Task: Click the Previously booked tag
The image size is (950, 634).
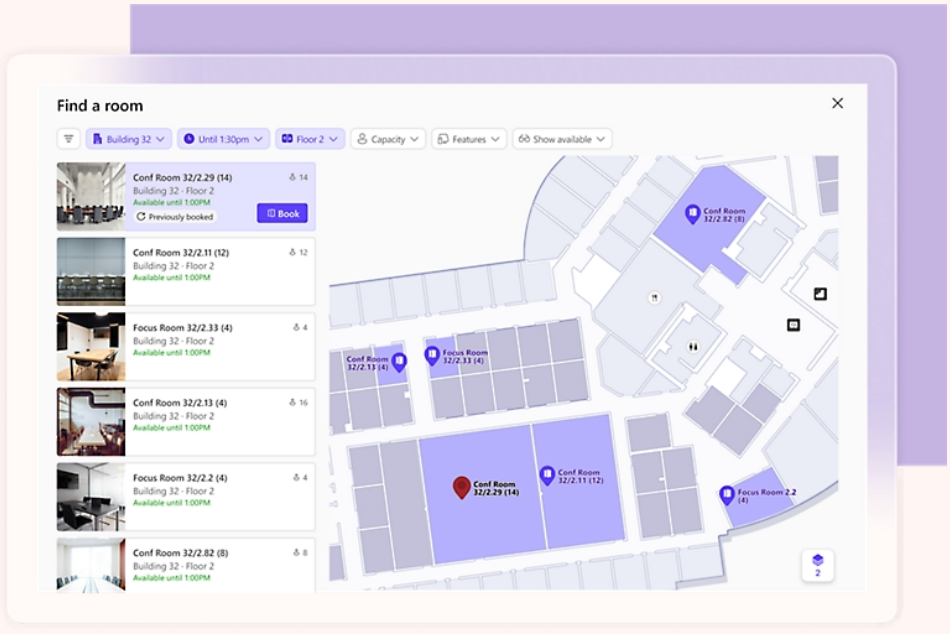Action: (175, 216)
